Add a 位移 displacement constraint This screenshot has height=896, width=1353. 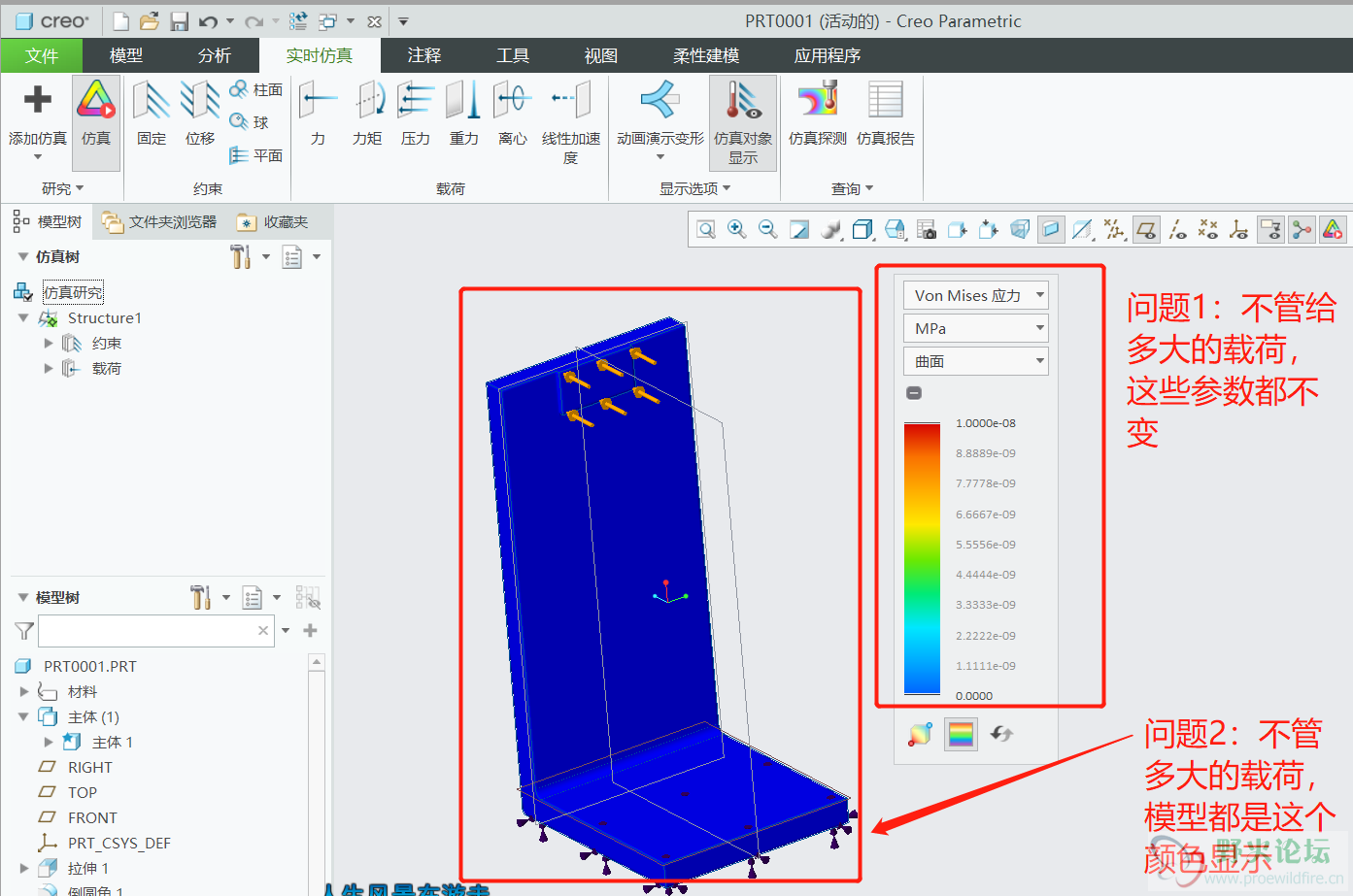200,114
